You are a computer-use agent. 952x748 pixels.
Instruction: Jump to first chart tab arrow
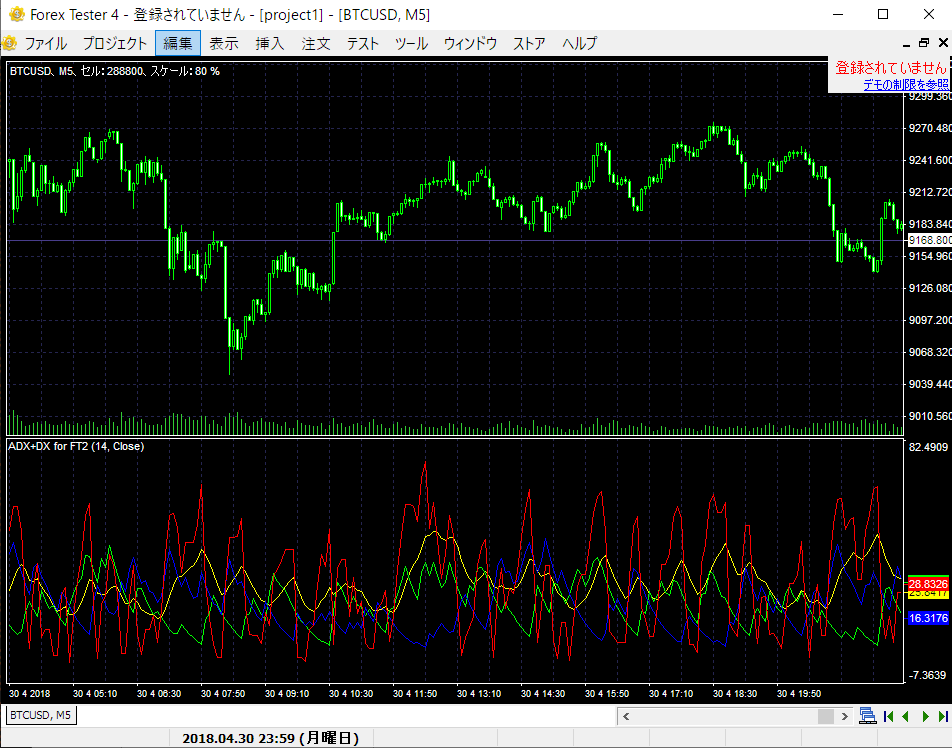point(888,716)
